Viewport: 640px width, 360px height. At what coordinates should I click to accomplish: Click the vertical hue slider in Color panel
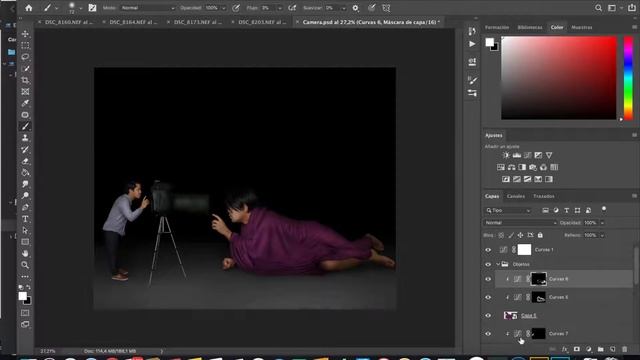629,78
